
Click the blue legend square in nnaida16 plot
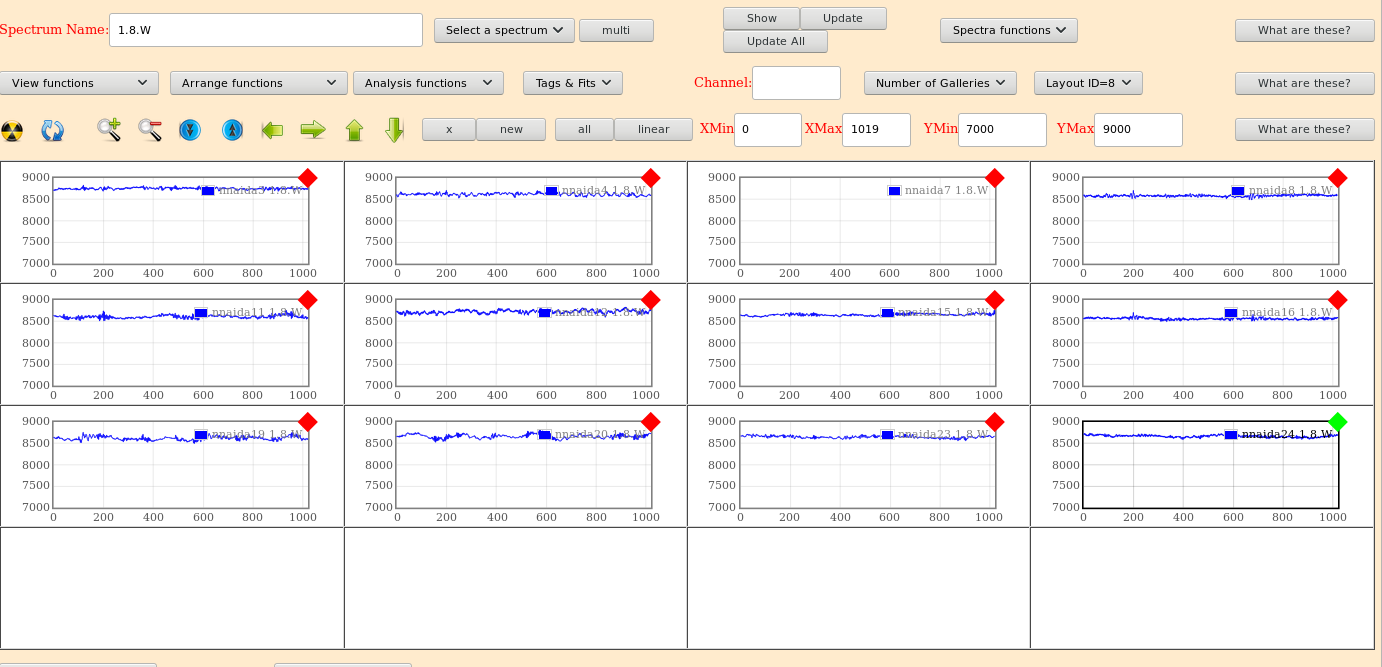1231,313
